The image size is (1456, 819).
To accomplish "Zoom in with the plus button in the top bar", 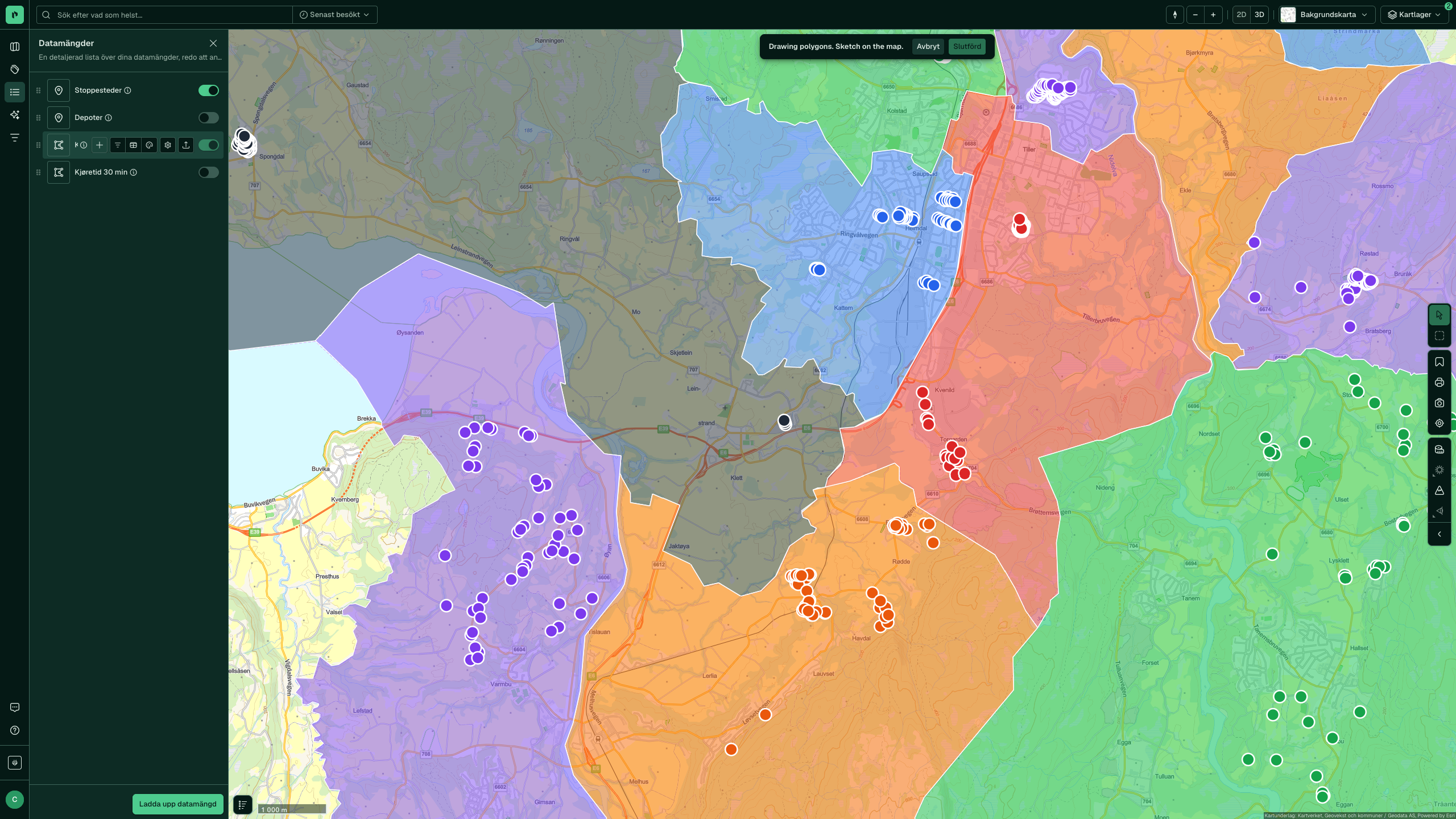I will click(1213, 15).
